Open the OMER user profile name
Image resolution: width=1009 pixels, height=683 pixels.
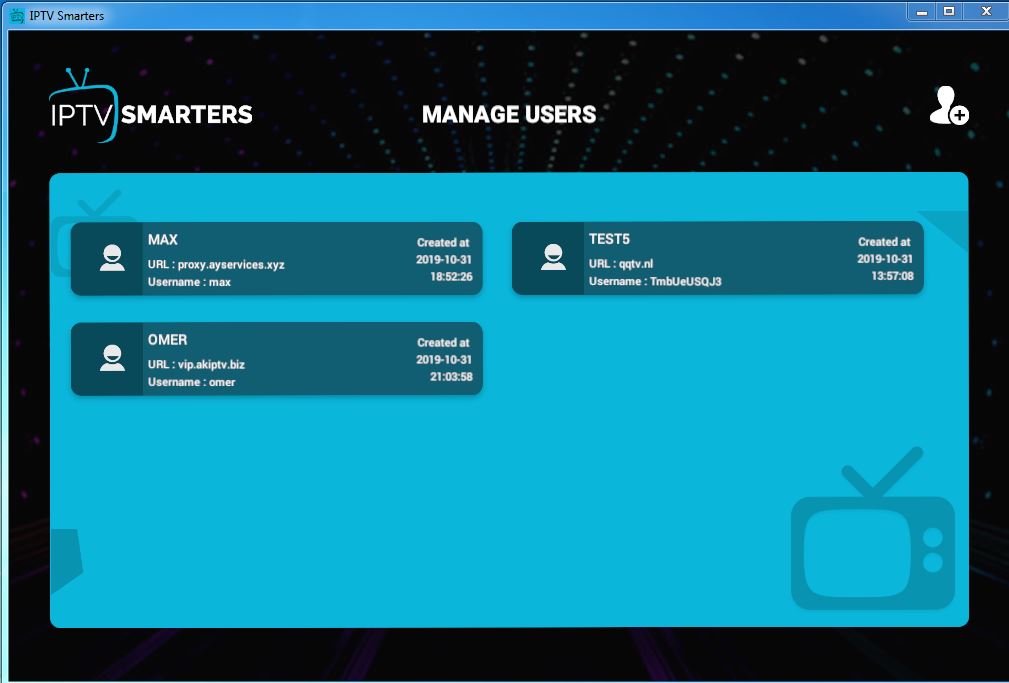coord(167,340)
